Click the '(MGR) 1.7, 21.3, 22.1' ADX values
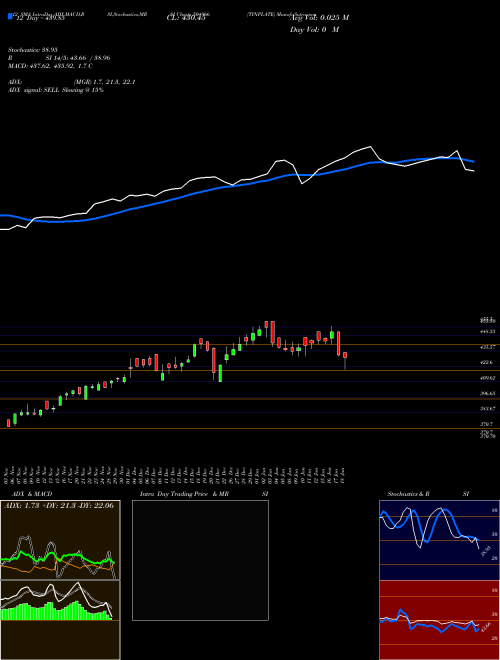Viewport: 500px width, 660px height. point(104,82)
